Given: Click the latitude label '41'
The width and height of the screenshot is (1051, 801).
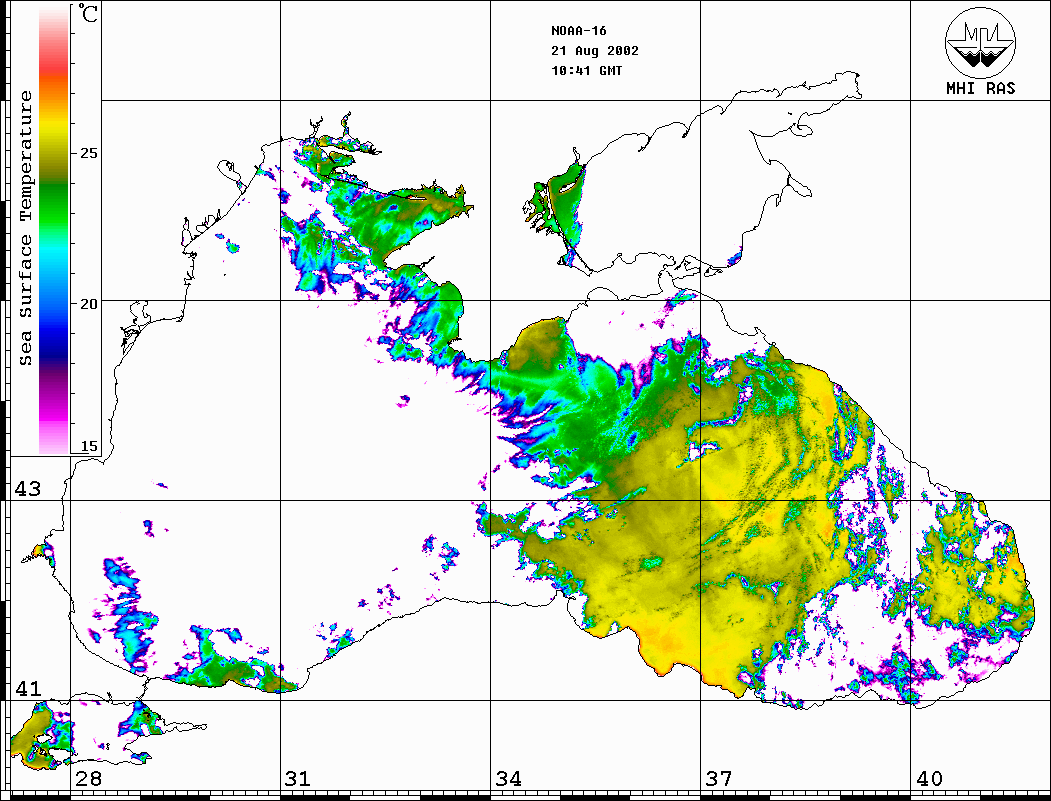Looking at the screenshot, I should pos(27,688).
